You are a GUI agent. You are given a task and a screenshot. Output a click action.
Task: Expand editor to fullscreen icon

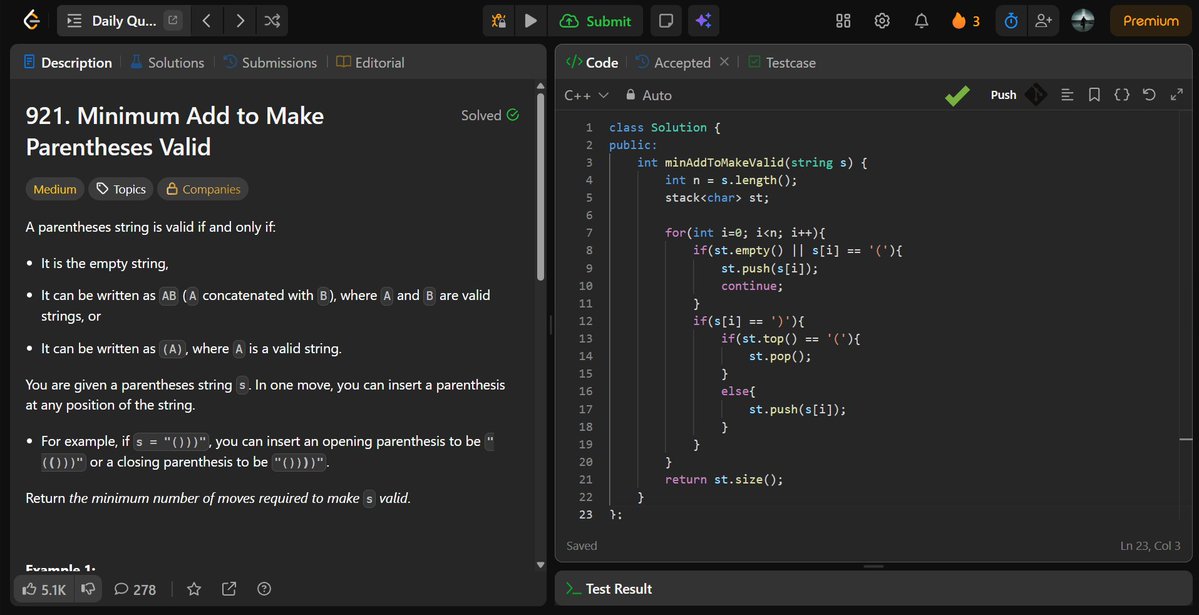1176,95
